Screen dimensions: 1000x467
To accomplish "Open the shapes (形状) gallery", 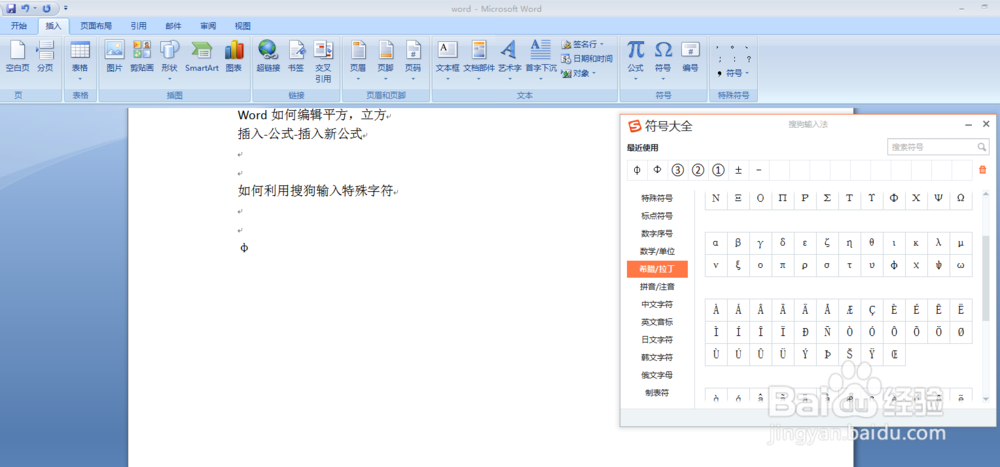I will [169, 61].
